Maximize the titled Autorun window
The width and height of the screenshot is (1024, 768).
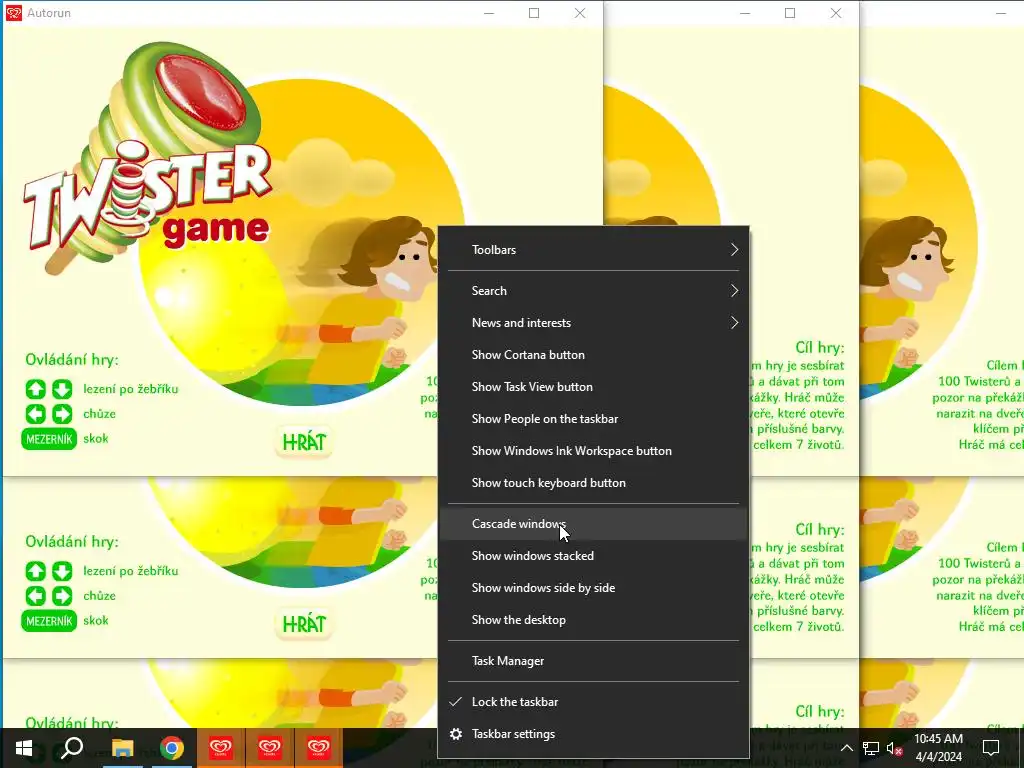coord(534,13)
